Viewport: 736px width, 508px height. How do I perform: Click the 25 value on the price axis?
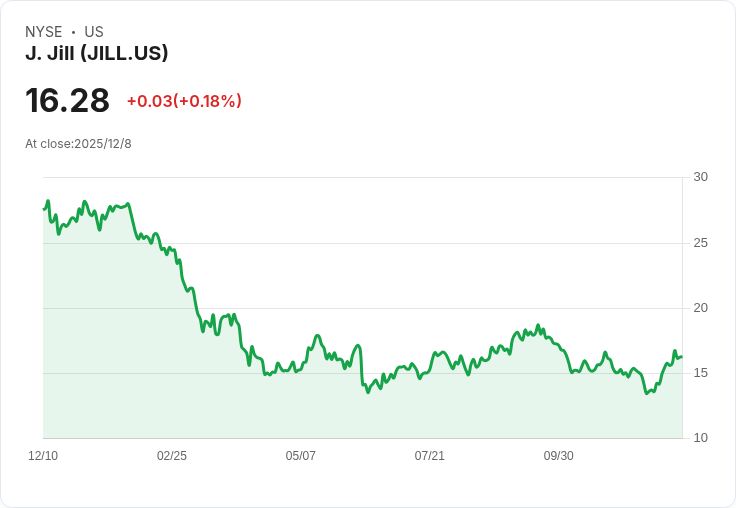point(700,243)
